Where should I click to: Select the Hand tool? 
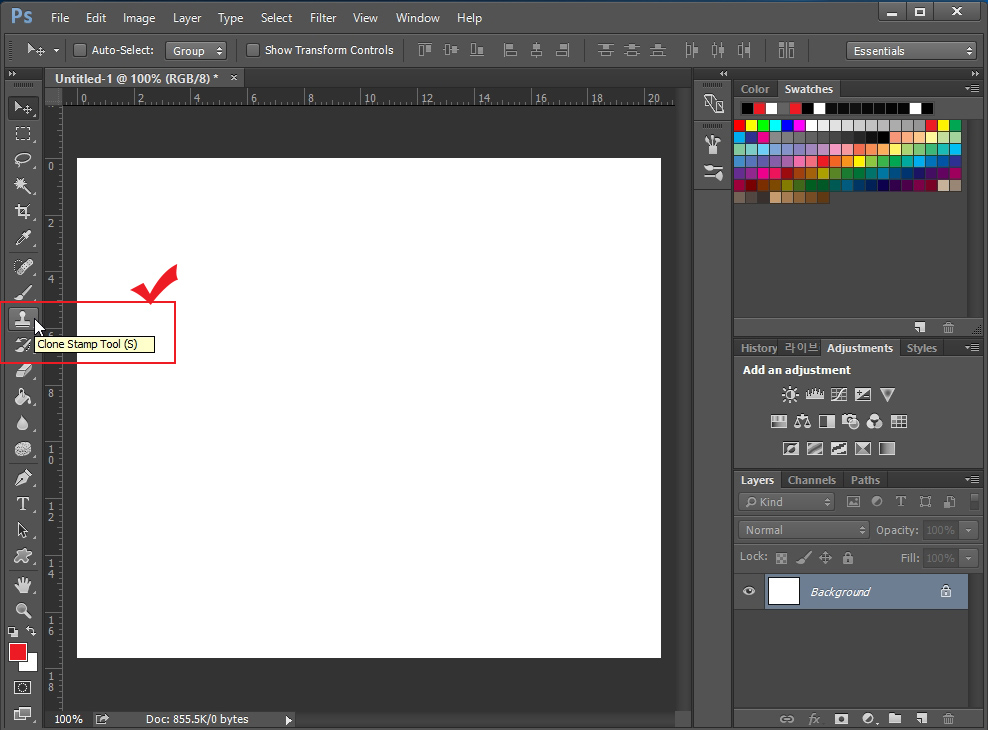click(x=23, y=585)
